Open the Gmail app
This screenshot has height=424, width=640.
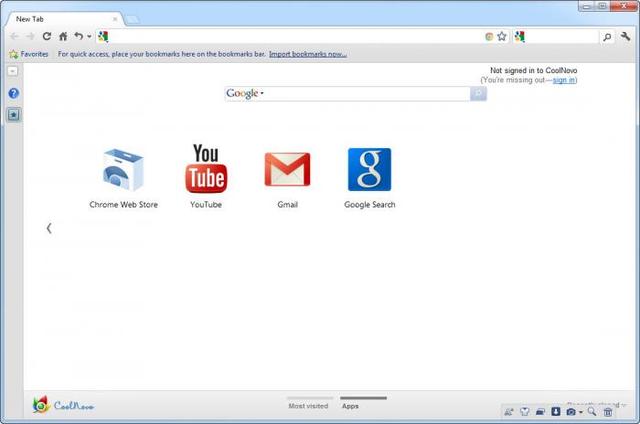[x=287, y=169]
